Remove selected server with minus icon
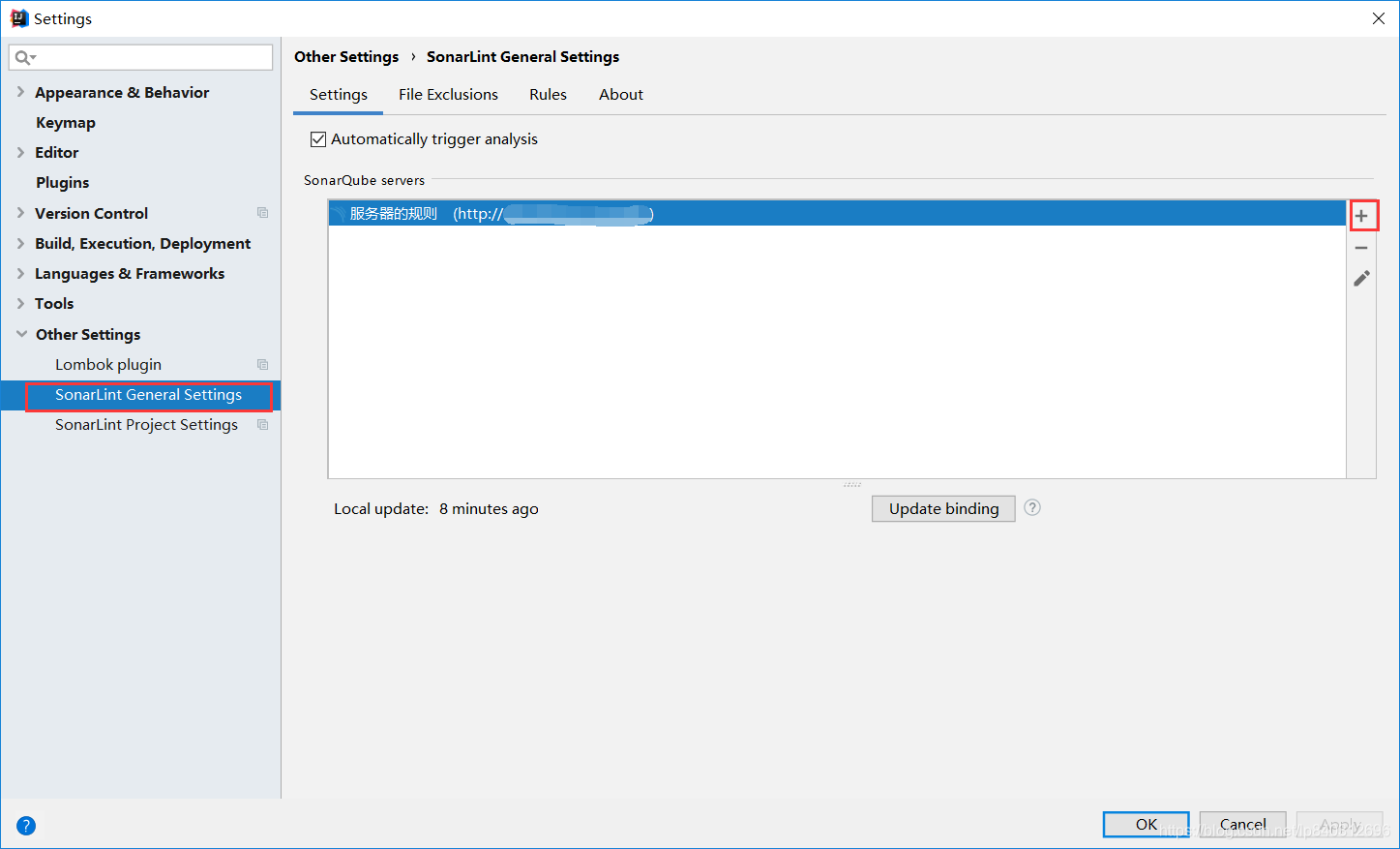 (1361, 248)
